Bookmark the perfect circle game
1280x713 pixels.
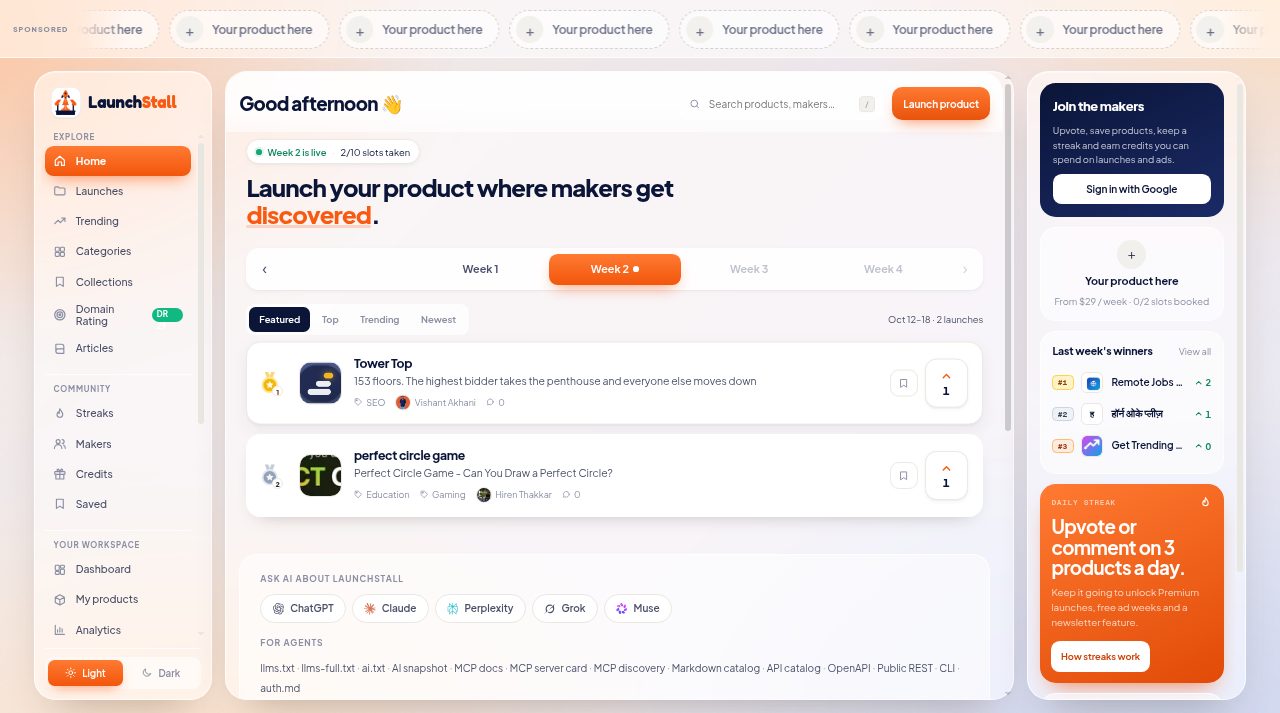[904, 476]
